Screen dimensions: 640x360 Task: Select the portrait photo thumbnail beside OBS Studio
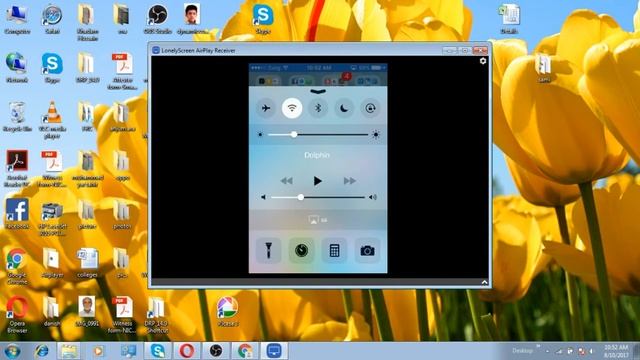click(192, 19)
